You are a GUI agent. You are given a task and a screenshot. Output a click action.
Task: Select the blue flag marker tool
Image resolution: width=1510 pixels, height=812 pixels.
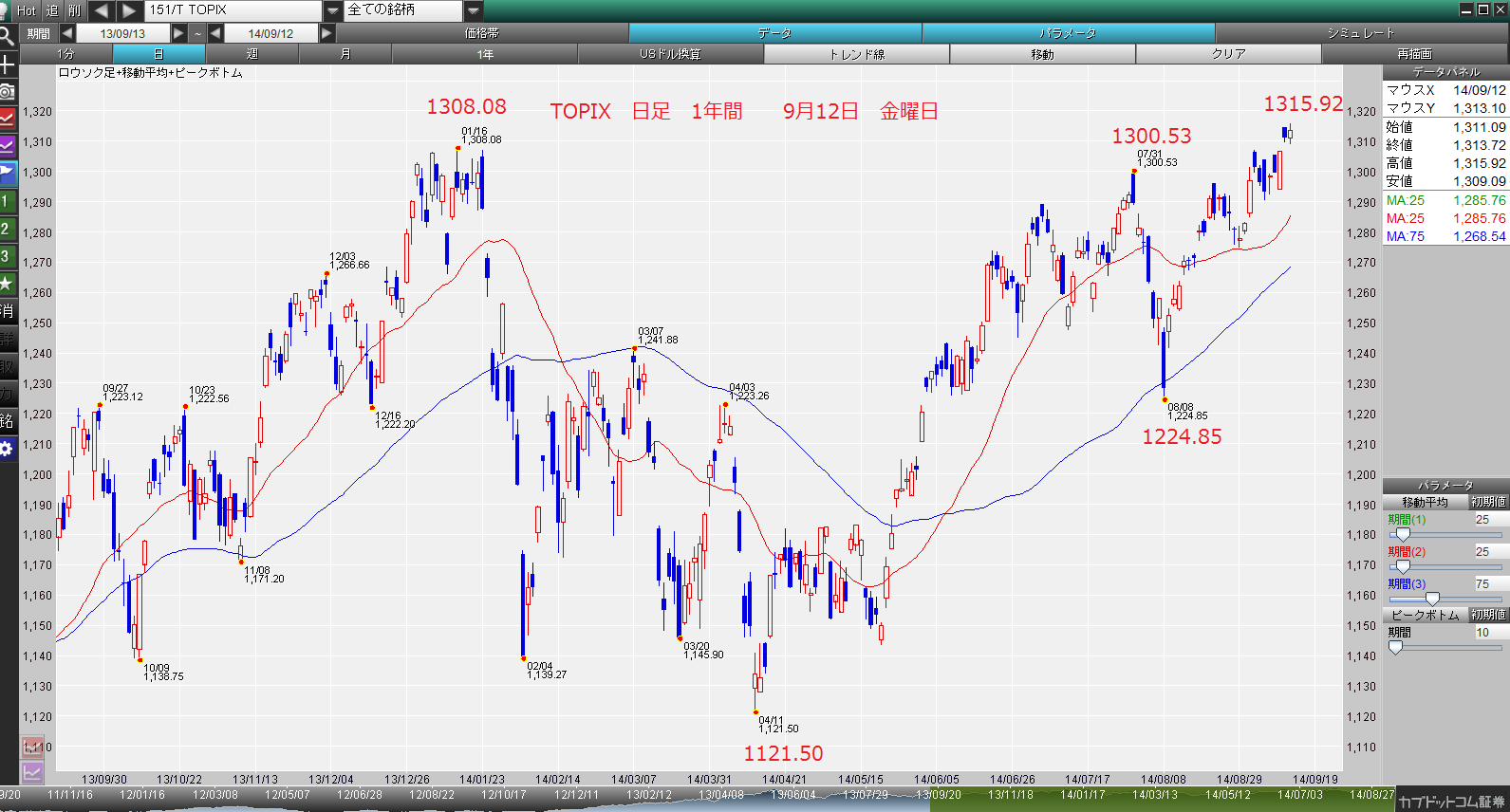pos(8,174)
